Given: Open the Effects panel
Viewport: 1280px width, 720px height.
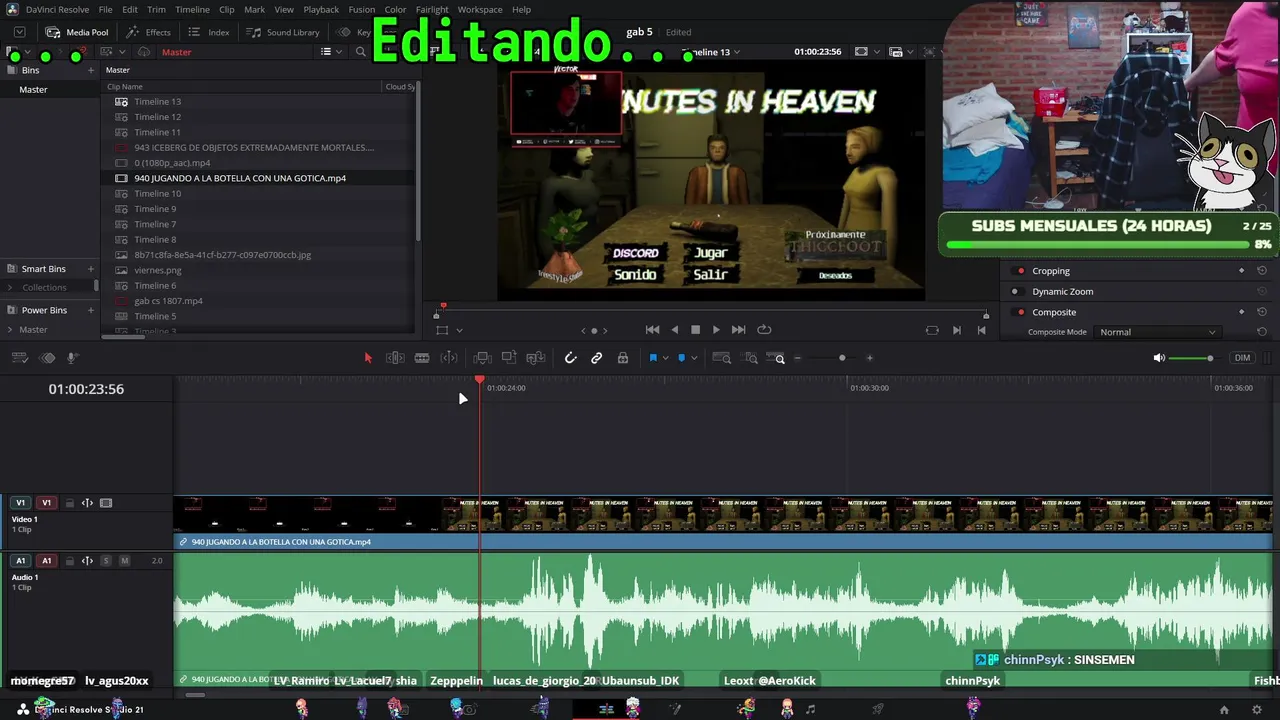Looking at the screenshot, I should coord(149,32).
